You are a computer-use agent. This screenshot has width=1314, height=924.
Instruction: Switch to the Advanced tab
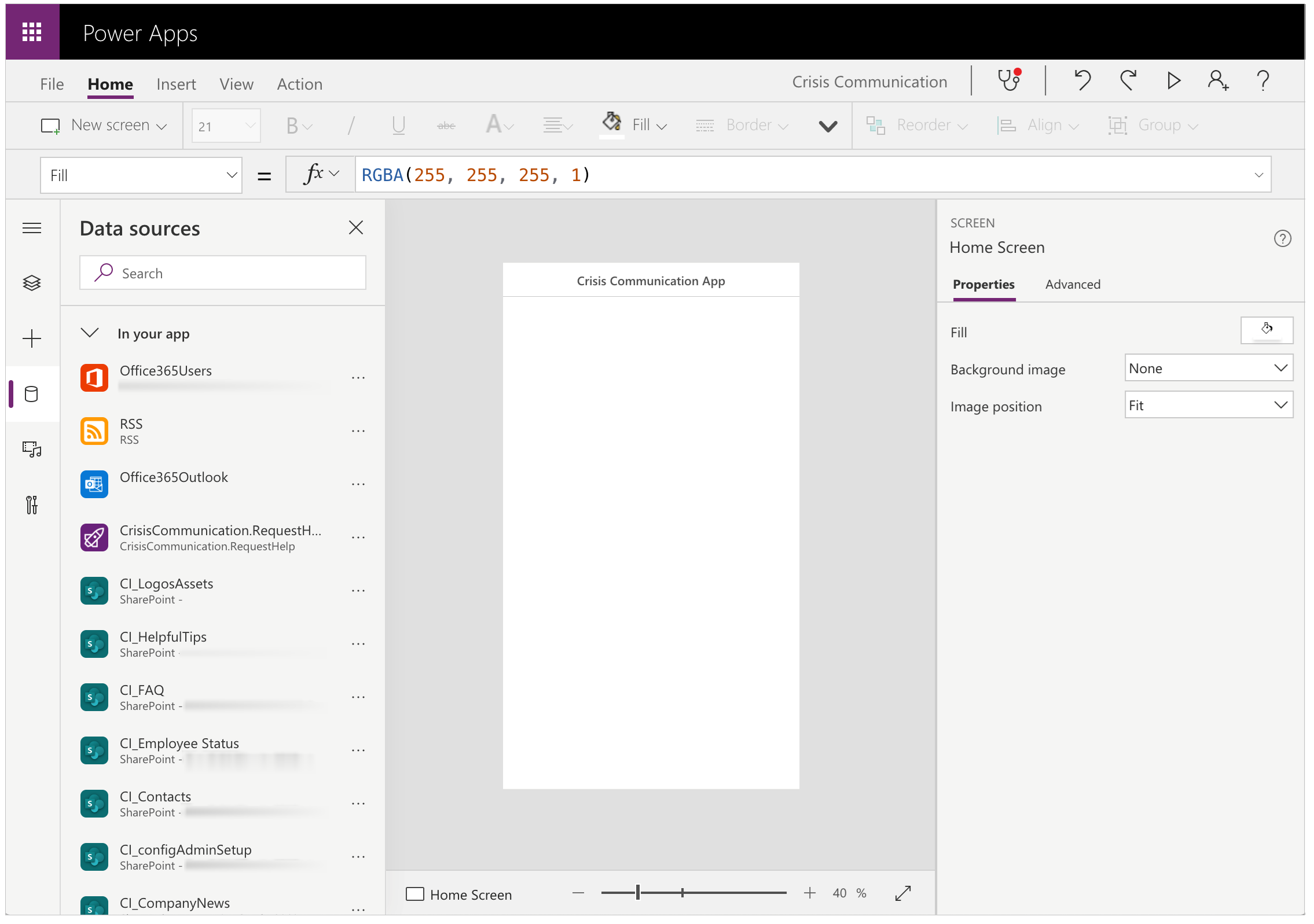tap(1072, 284)
